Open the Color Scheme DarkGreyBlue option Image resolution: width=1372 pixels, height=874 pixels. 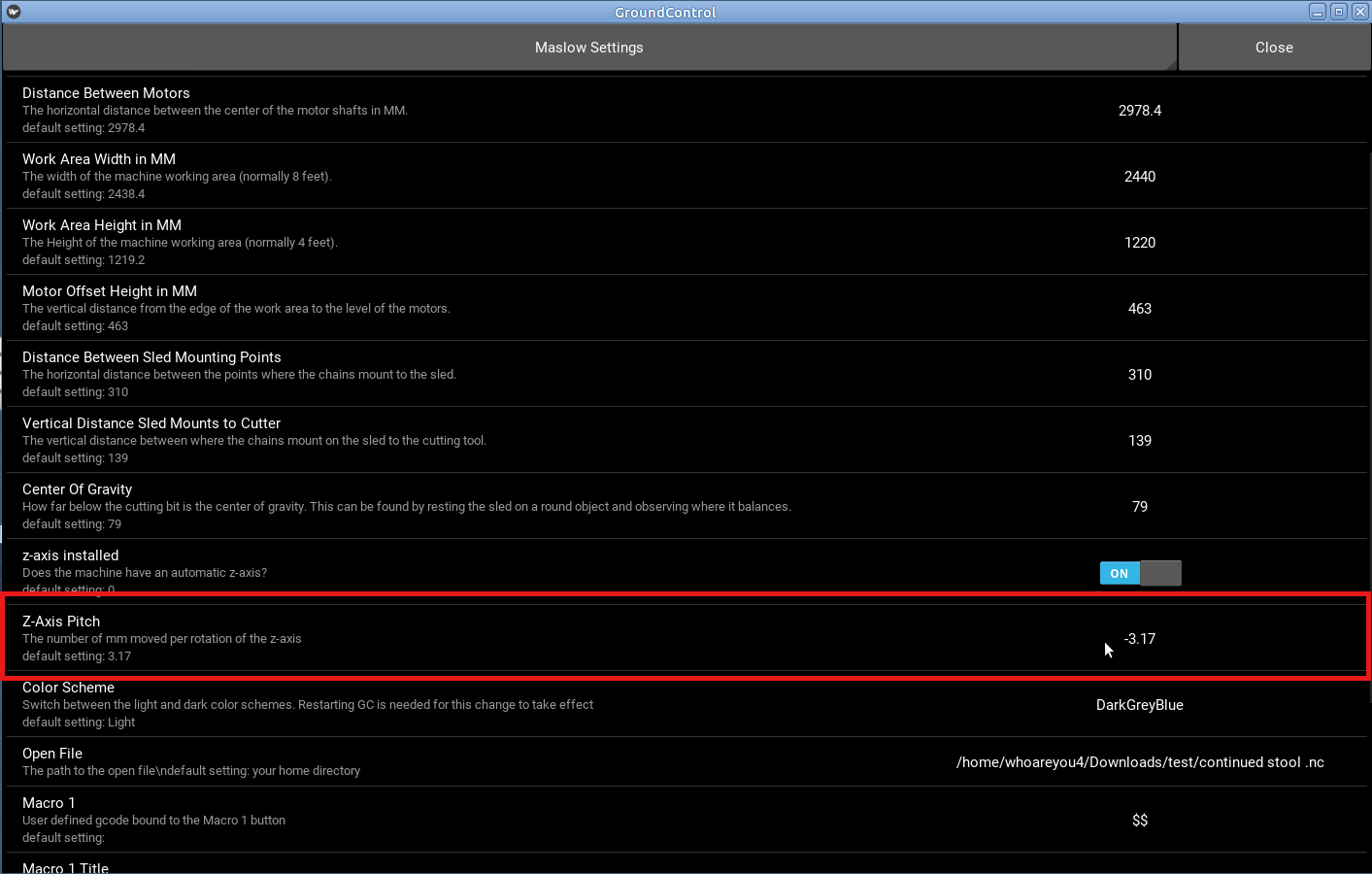tap(1140, 705)
